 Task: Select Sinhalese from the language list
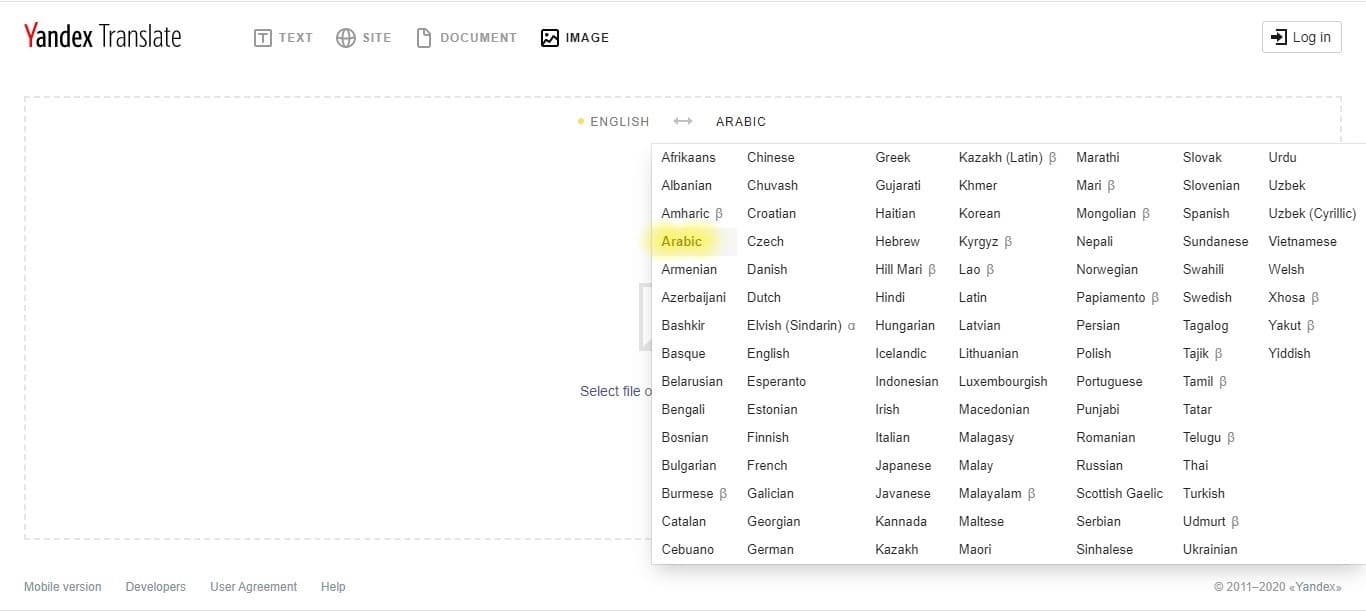[x=1105, y=549]
